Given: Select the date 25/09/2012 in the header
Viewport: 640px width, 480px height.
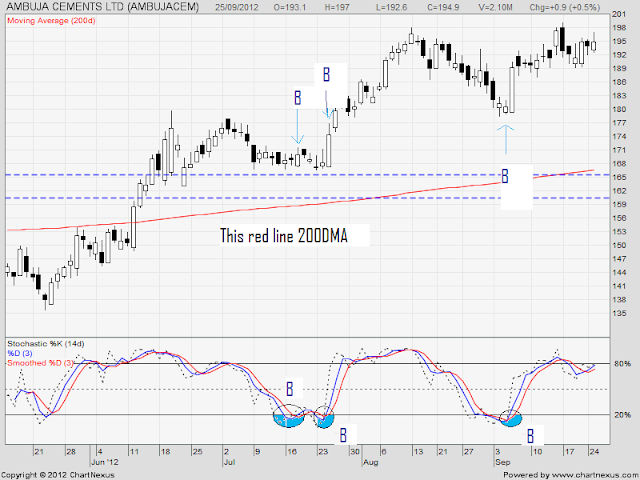Looking at the screenshot, I should tap(236, 7).
